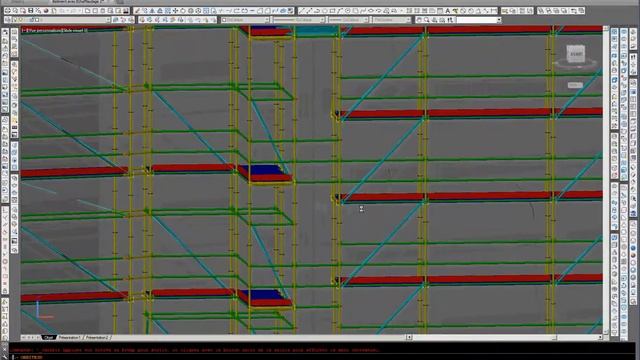The width and height of the screenshot is (640, 360).
Task: Open the lineweight control dropdown
Action: [x=366, y=20]
